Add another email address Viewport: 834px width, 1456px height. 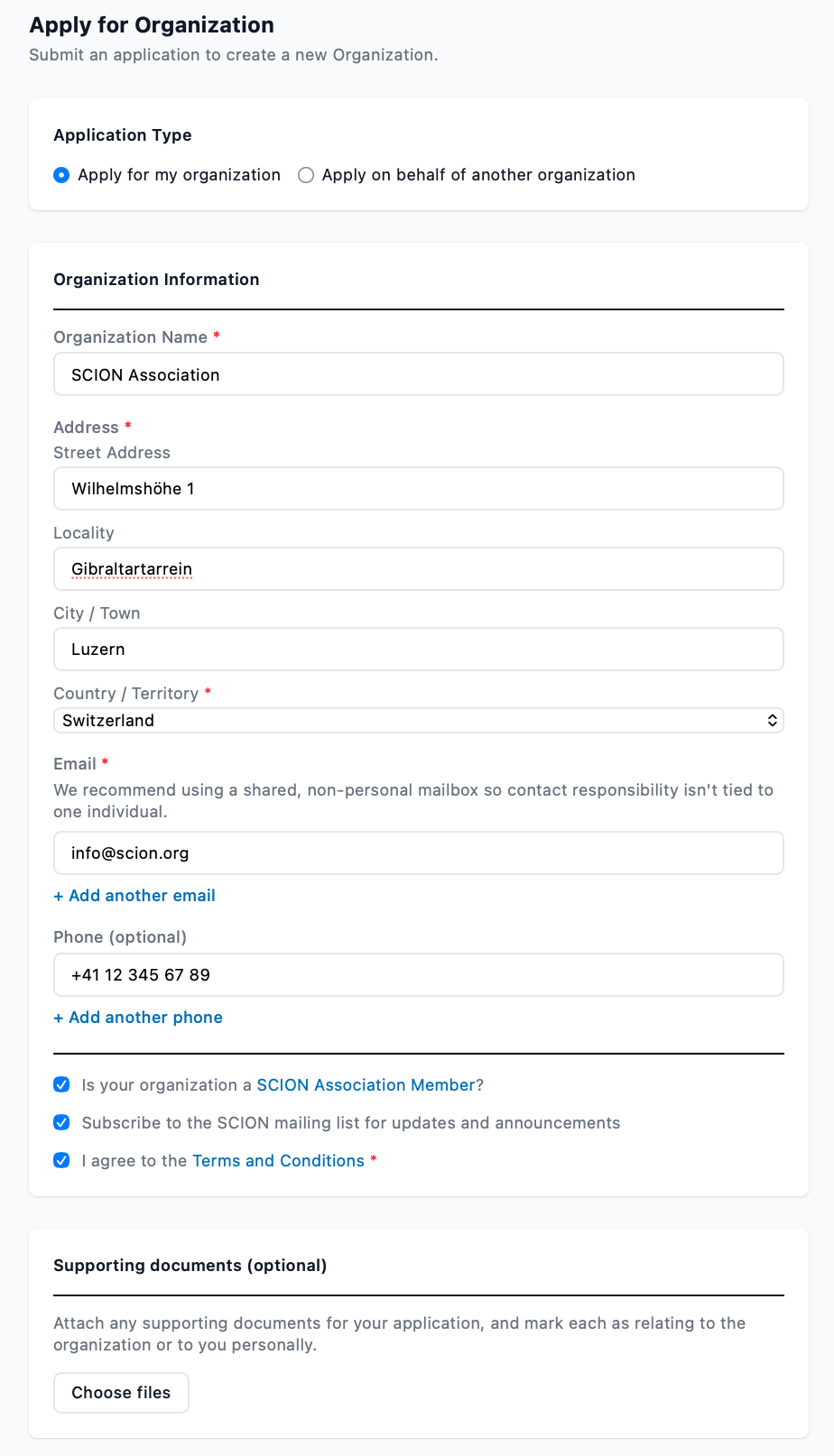click(x=134, y=896)
